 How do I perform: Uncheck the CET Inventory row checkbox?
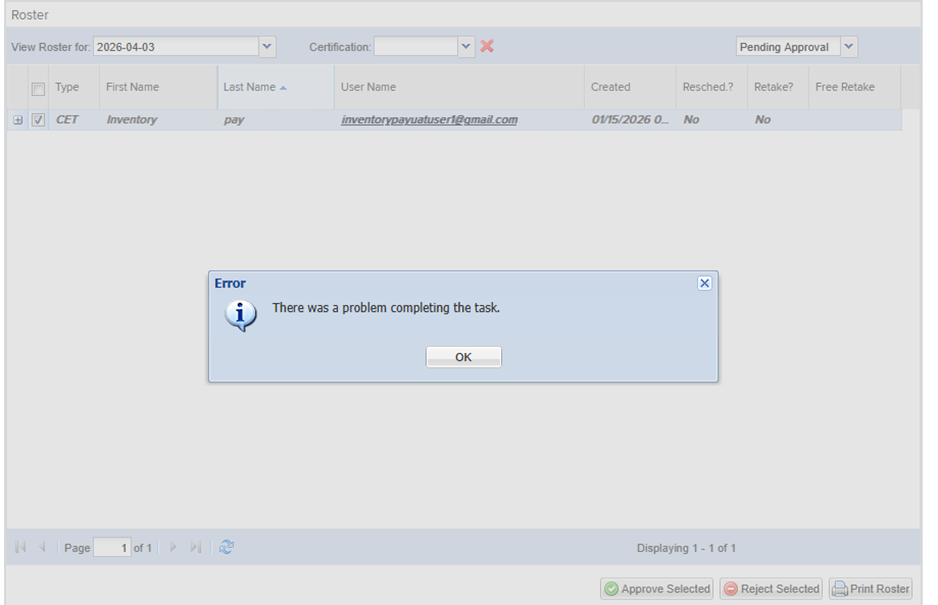[x=38, y=120]
